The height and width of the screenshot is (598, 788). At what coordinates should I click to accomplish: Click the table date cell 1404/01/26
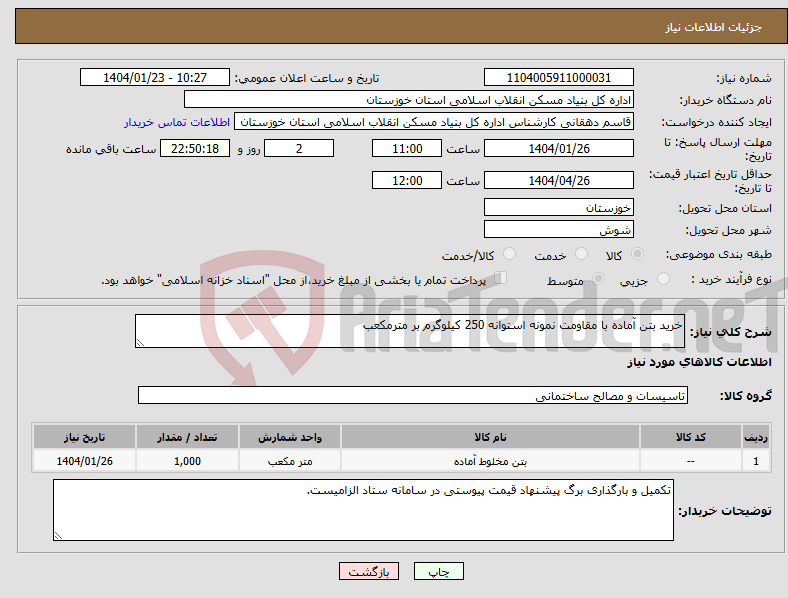point(84,461)
